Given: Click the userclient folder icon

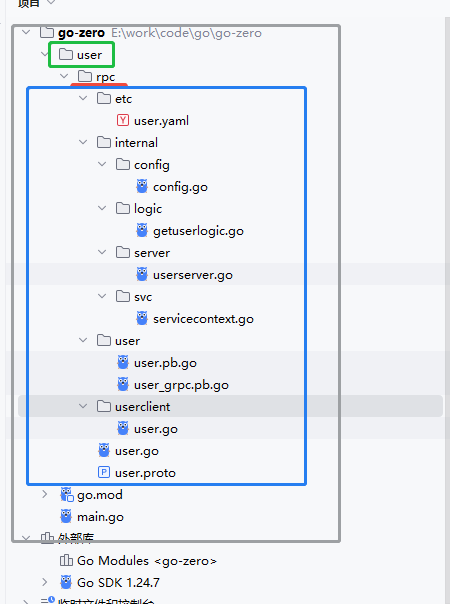Looking at the screenshot, I should [x=104, y=406].
